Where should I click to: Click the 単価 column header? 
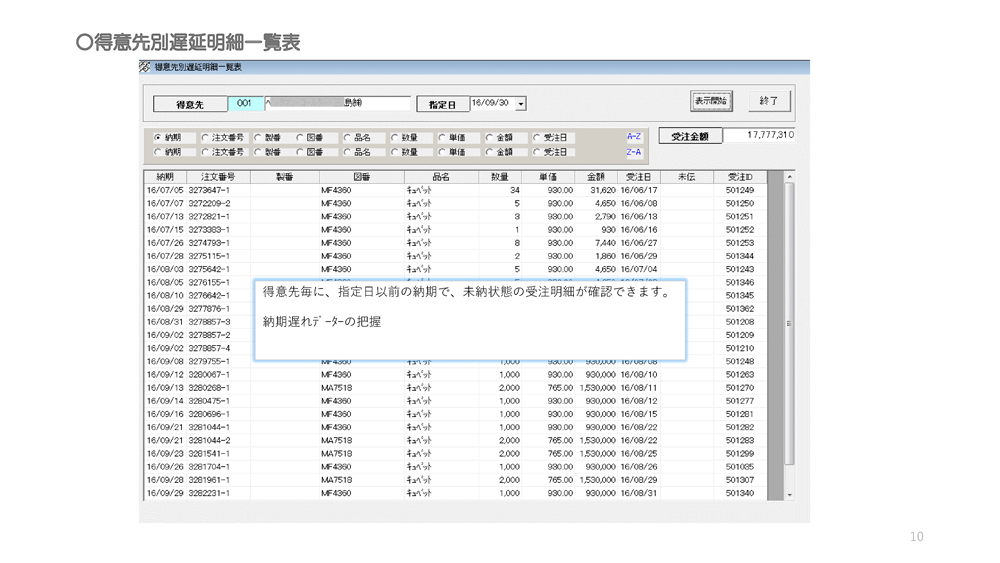(548, 177)
